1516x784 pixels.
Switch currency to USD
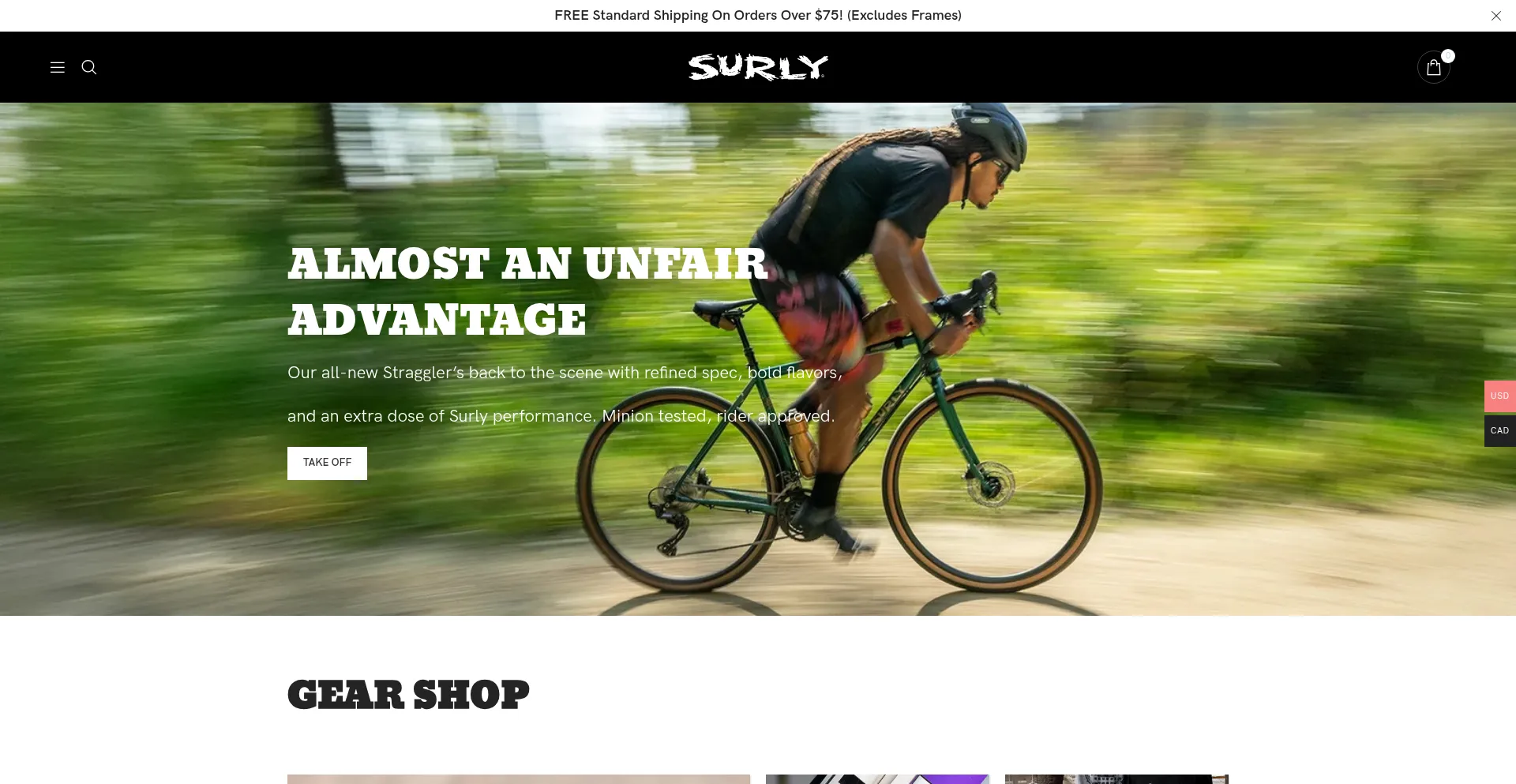(x=1499, y=396)
